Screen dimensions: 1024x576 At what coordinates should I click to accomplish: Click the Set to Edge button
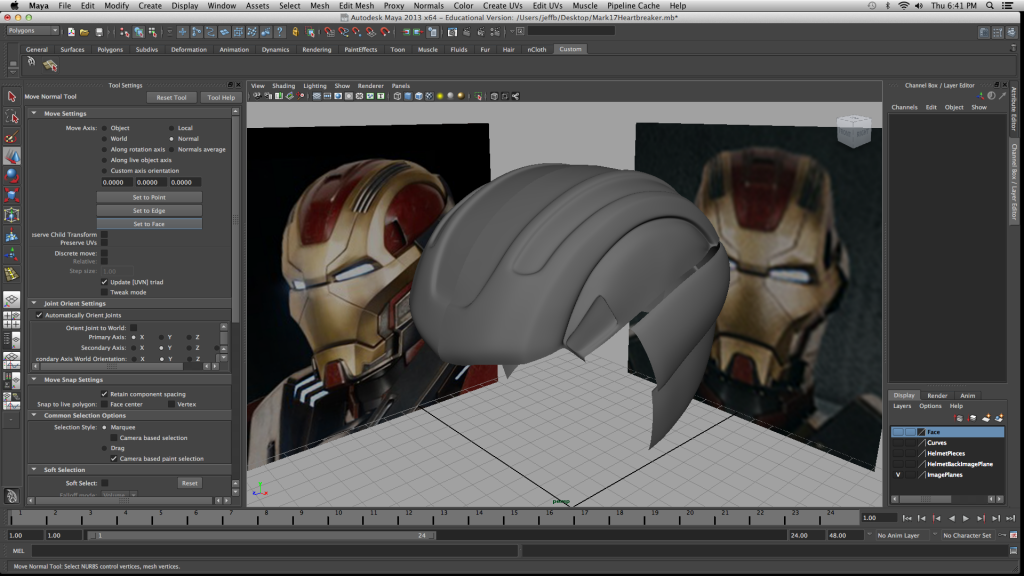click(149, 211)
